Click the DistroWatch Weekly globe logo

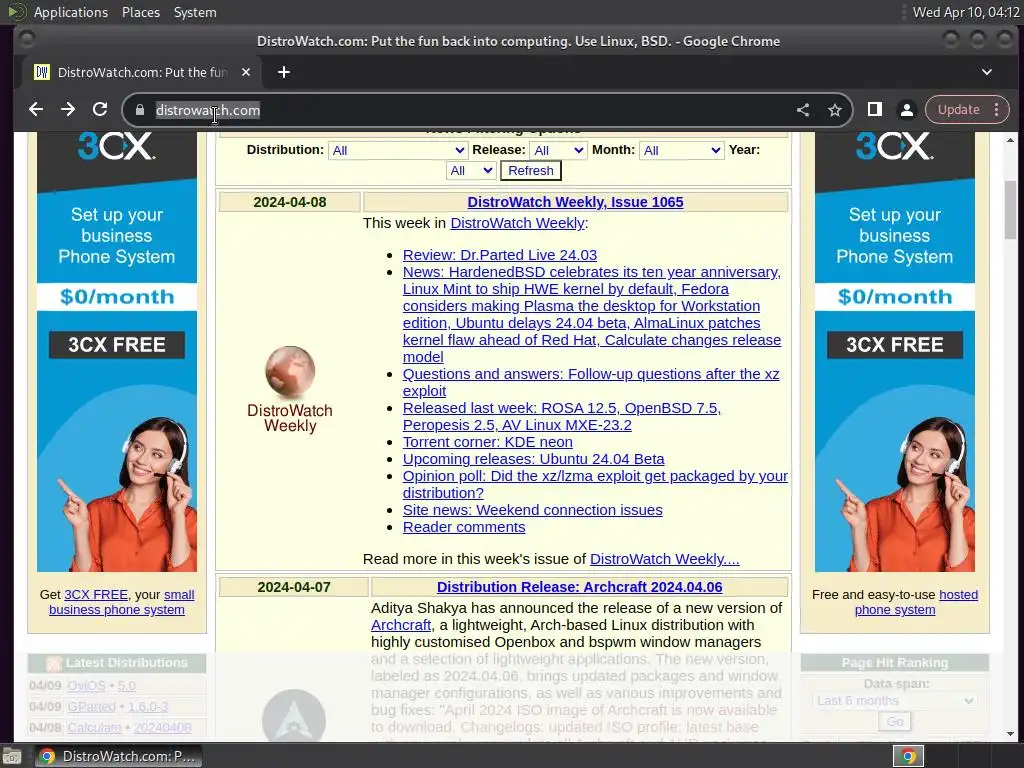coord(290,389)
